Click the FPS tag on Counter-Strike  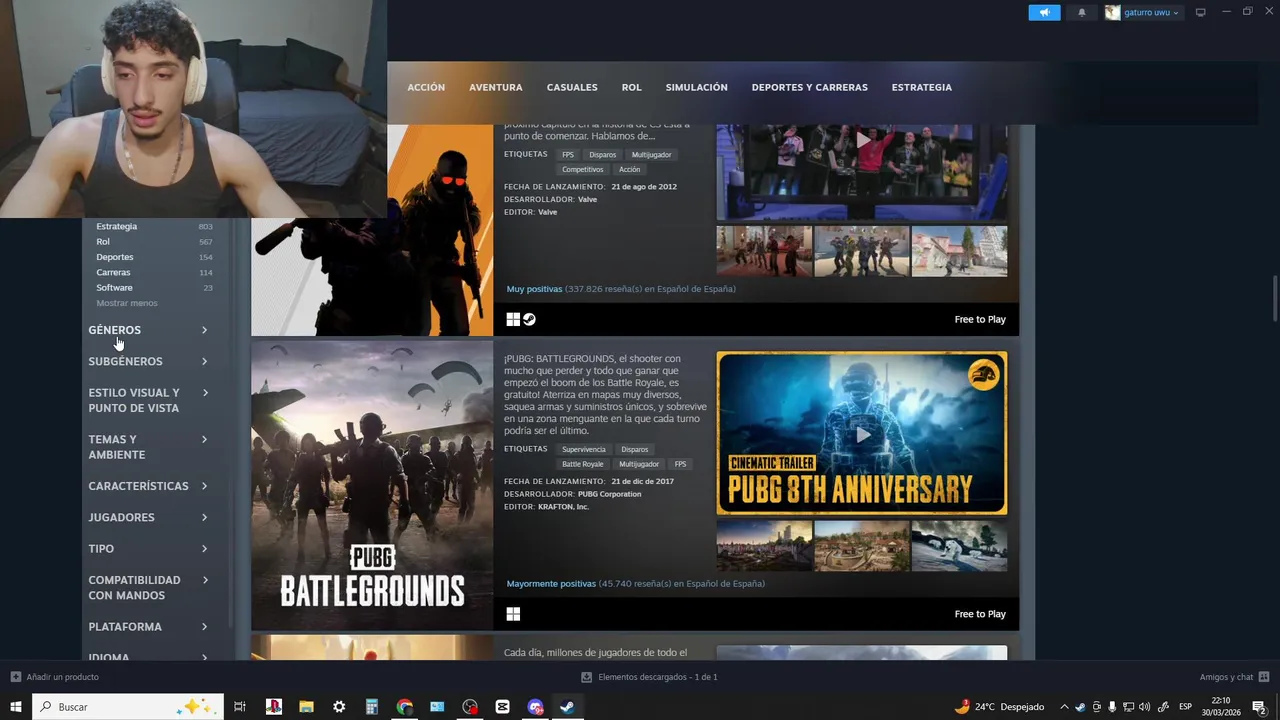568,155
